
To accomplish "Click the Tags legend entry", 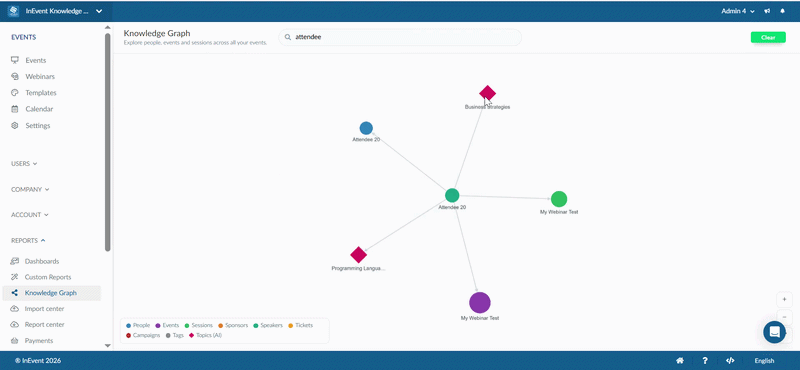I will coord(174,336).
